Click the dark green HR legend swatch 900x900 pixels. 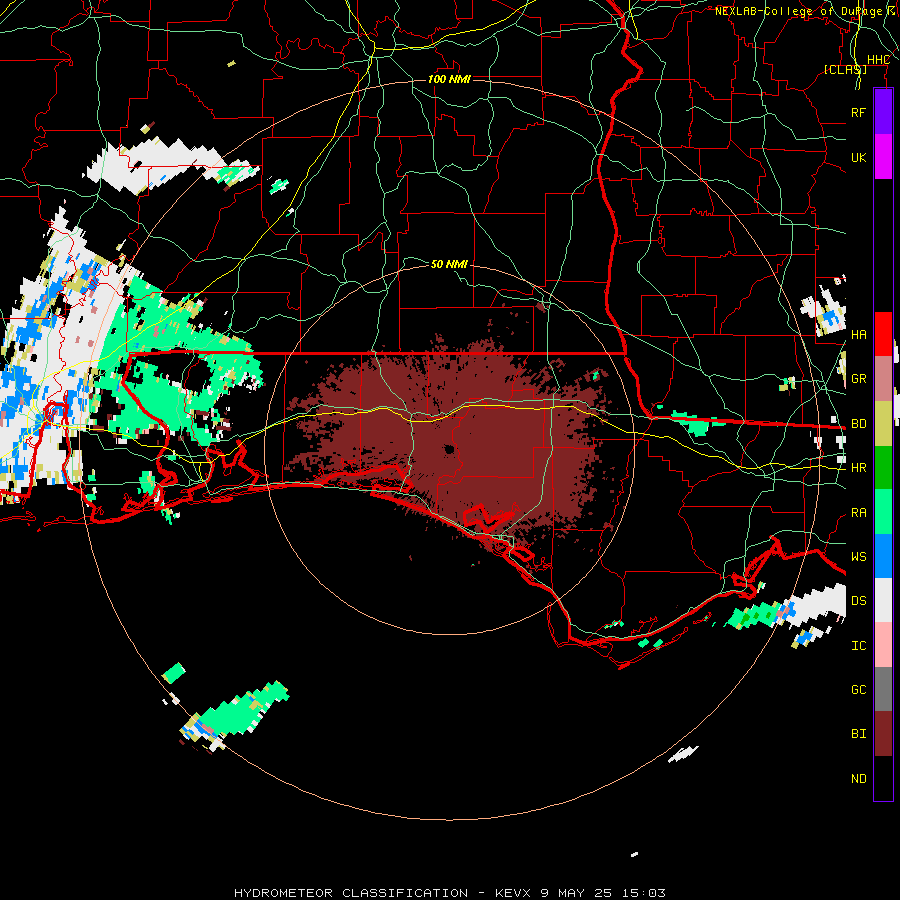coord(883,468)
